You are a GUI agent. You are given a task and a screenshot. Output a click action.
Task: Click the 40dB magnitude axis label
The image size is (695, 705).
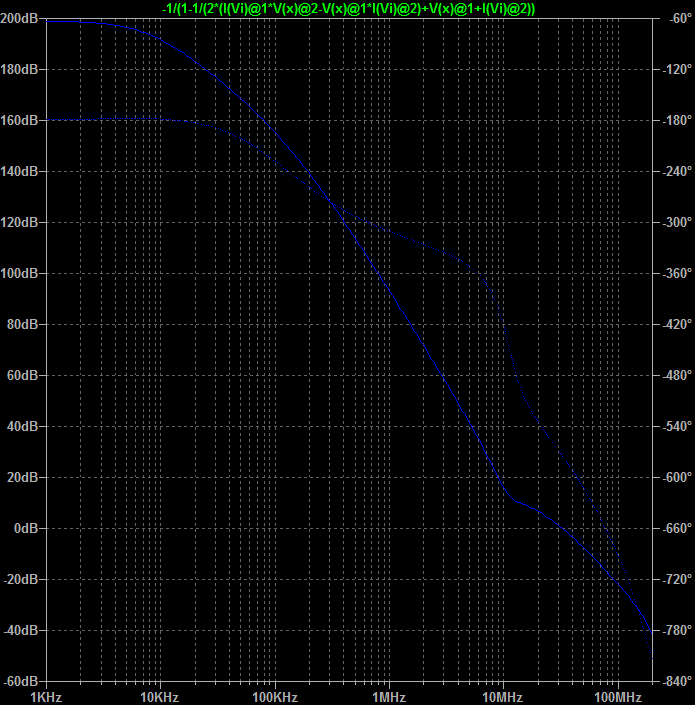click(22, 426)
